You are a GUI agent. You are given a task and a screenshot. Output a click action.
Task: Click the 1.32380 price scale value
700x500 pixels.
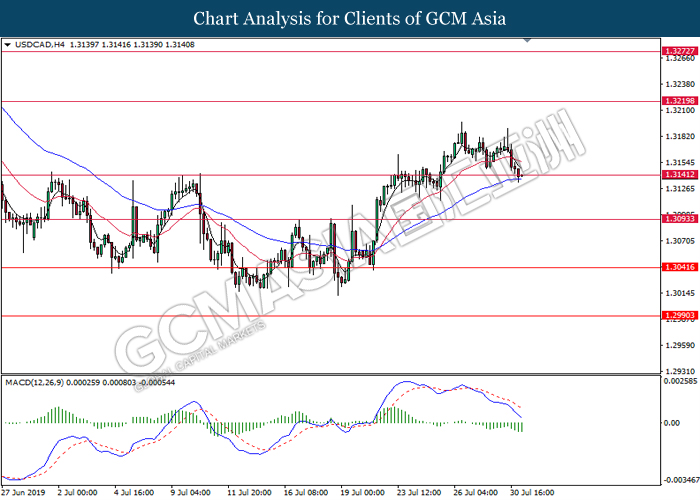click(x=680, y=84)
